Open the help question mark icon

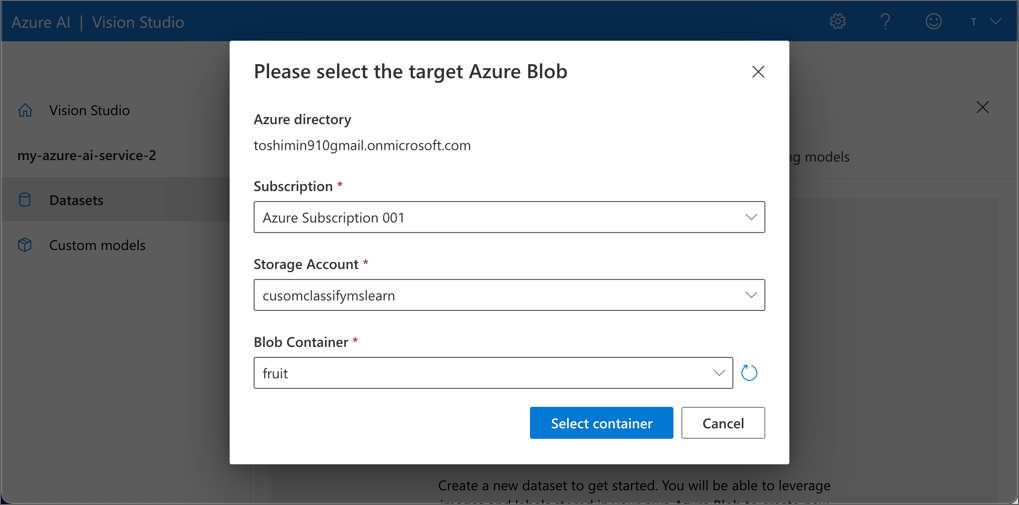[884, 21]
